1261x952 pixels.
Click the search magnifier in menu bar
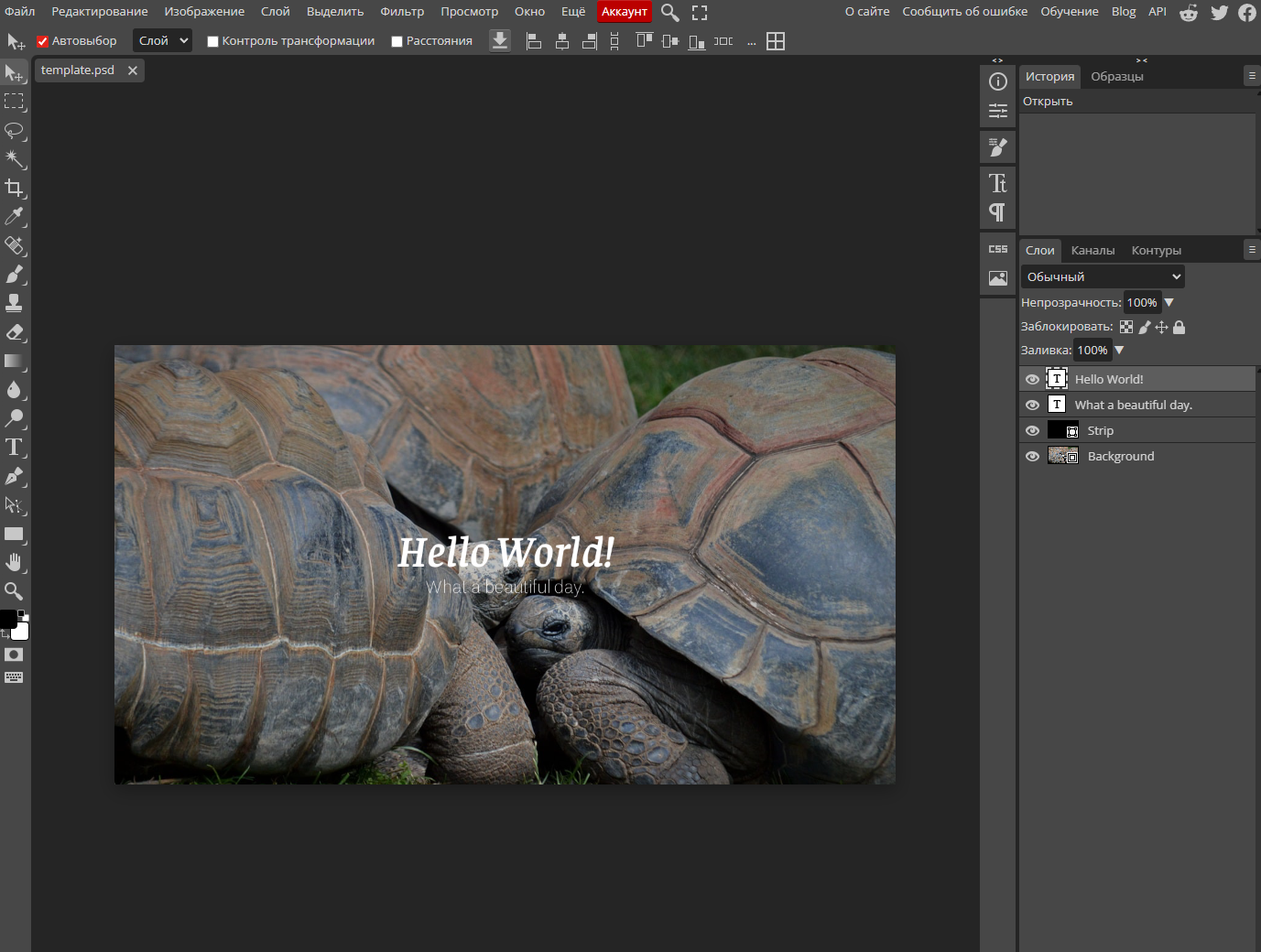point(670,12)
